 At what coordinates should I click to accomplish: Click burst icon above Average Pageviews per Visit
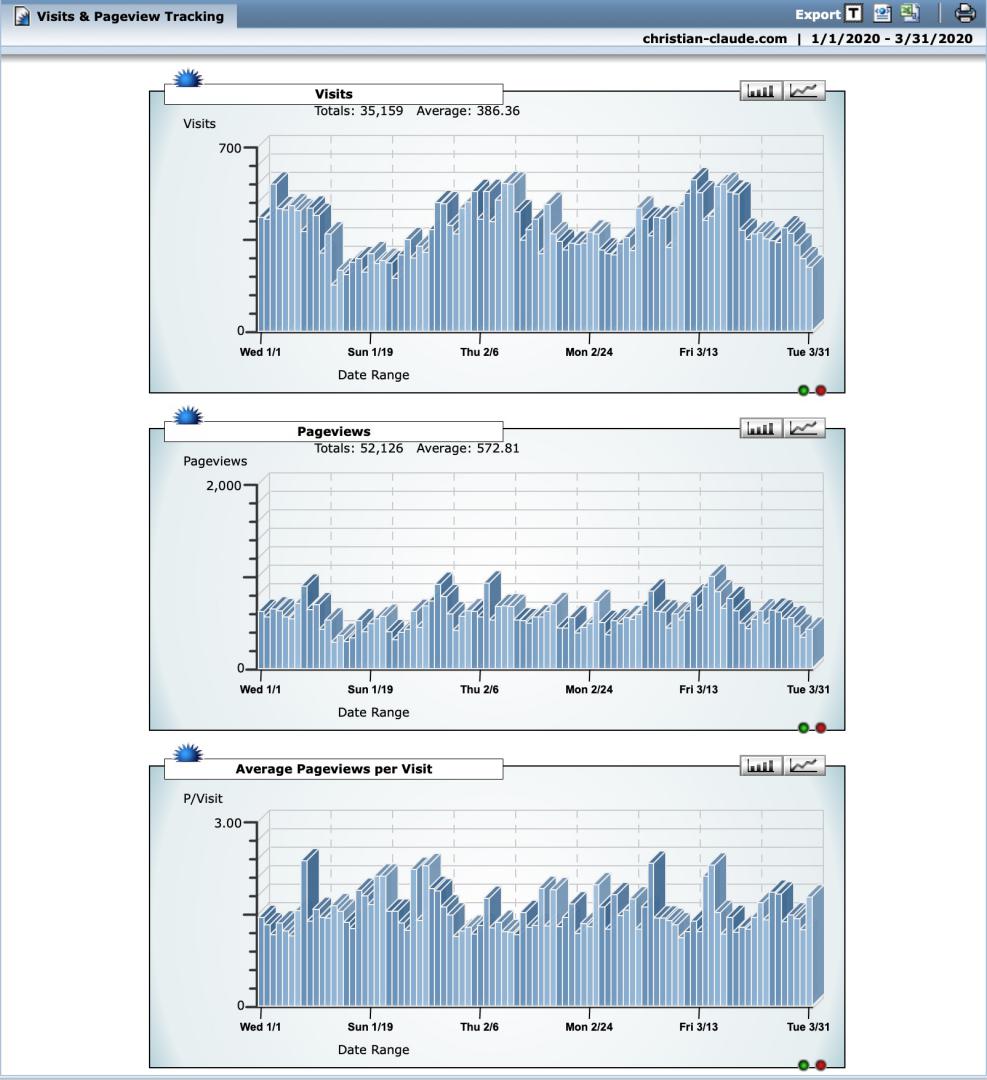pos(187,753)
